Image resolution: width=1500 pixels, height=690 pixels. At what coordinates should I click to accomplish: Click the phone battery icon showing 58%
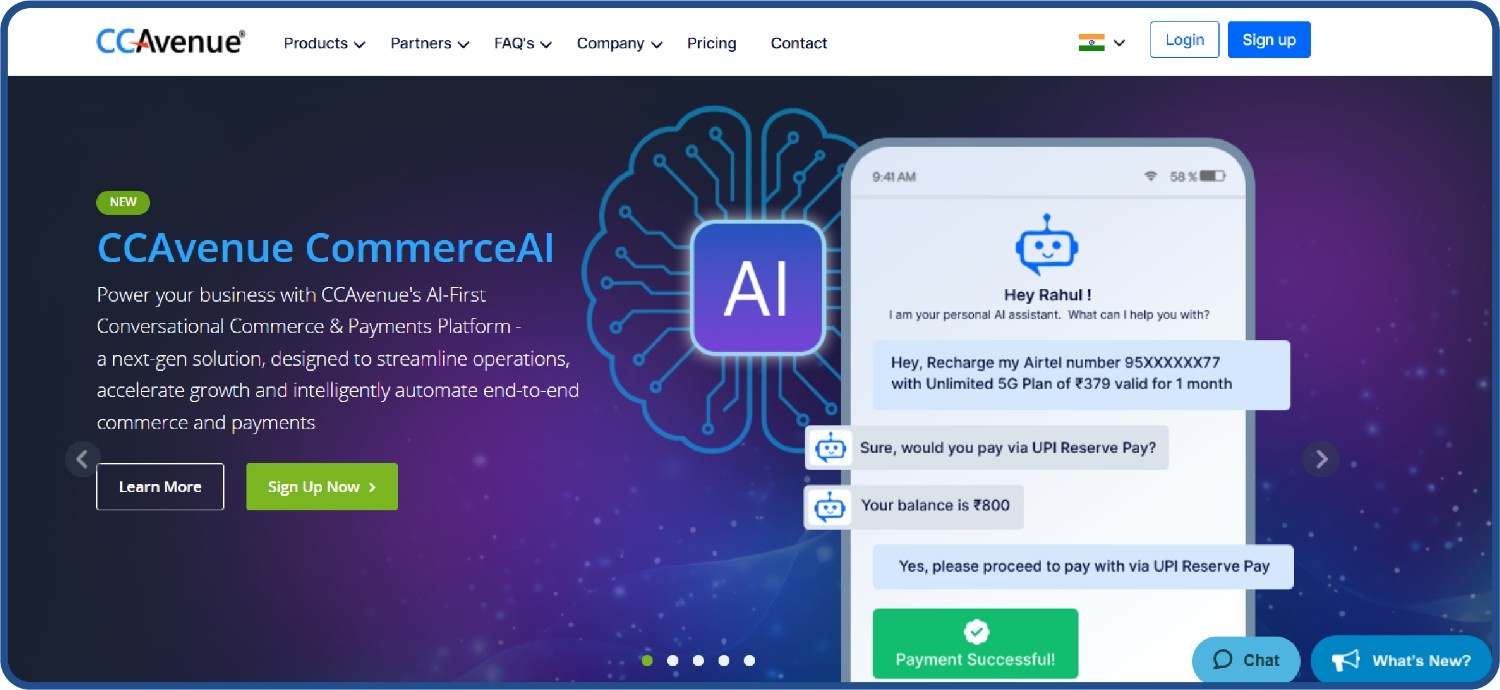(x=1212, y=176)
